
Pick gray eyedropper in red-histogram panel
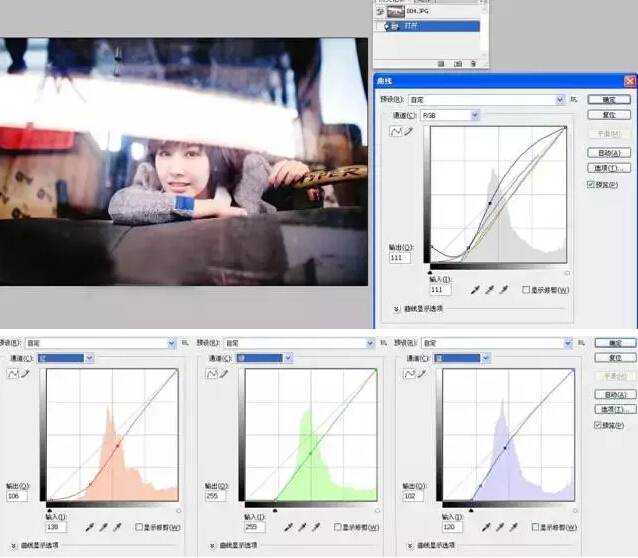[103, 527]
